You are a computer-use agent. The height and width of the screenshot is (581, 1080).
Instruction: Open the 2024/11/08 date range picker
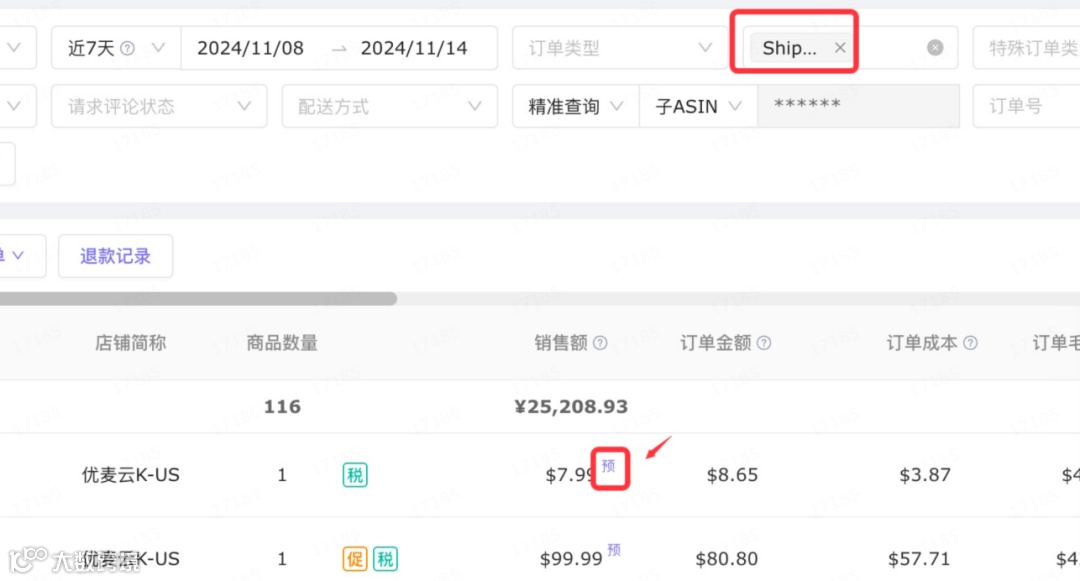pyautogui.click(x=251, y=47)
